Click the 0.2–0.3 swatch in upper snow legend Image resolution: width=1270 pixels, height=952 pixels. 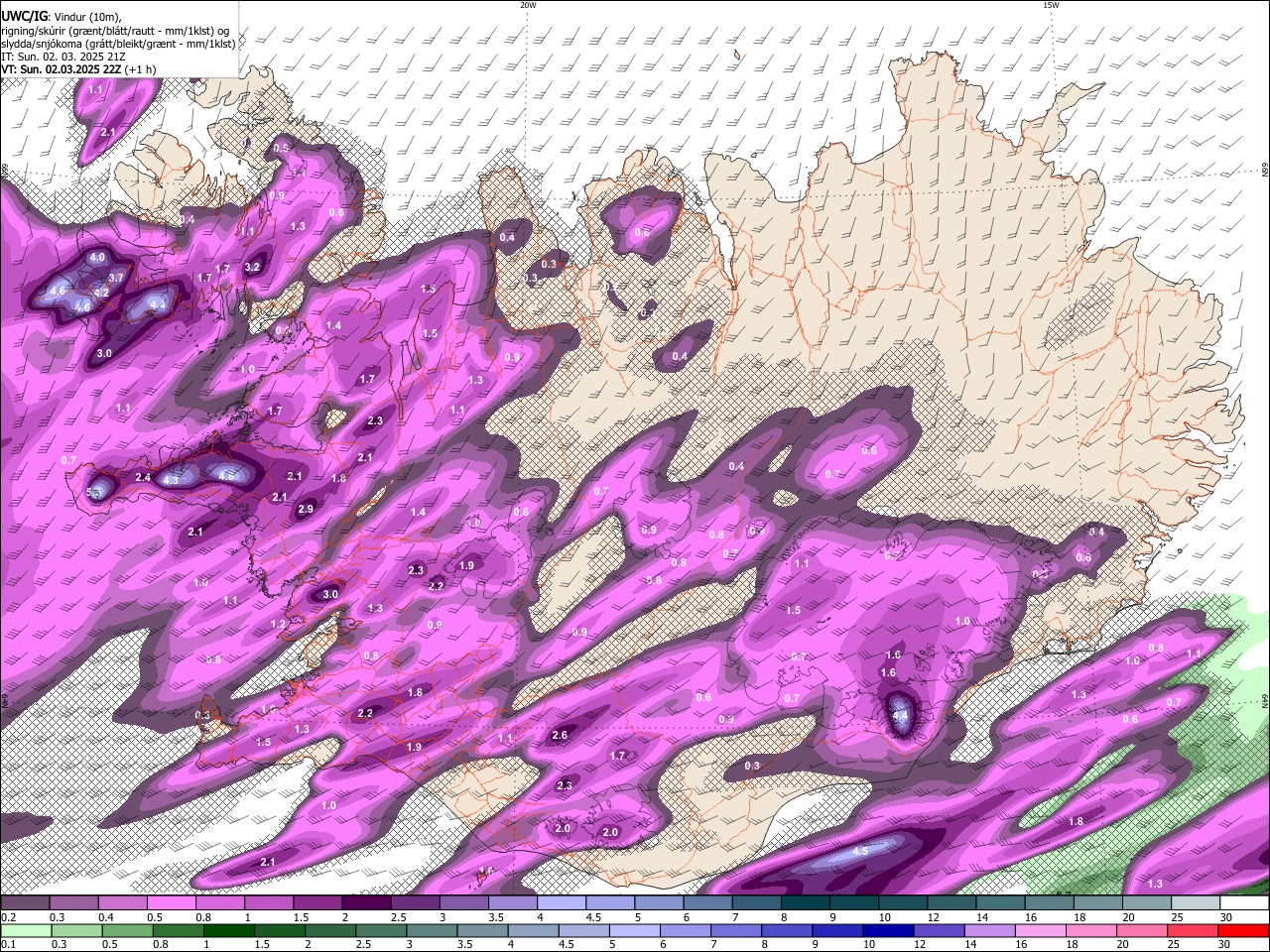pyautogui.click(x=26, y=903)
